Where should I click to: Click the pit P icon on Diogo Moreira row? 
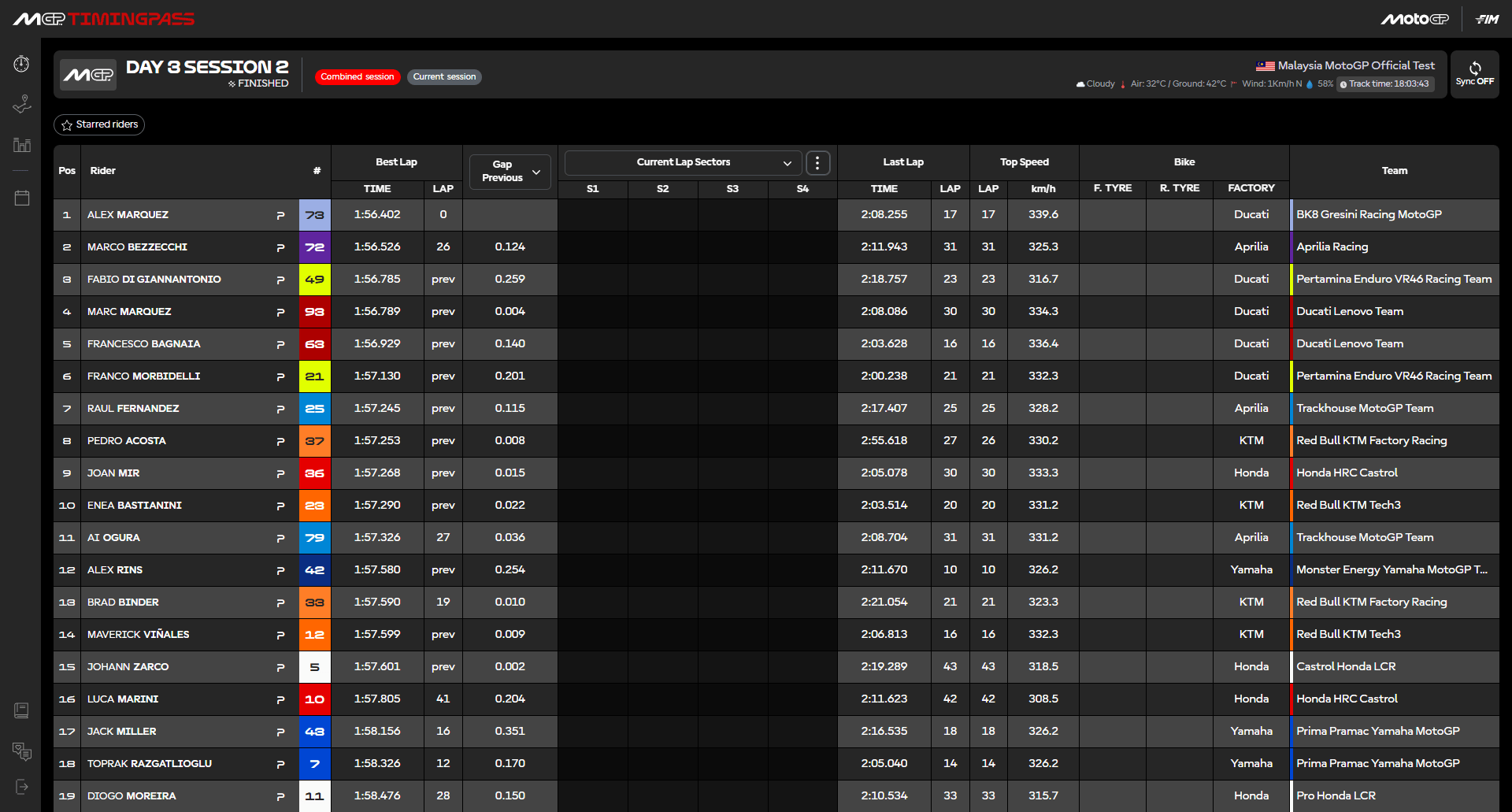[x=280, y=796]
